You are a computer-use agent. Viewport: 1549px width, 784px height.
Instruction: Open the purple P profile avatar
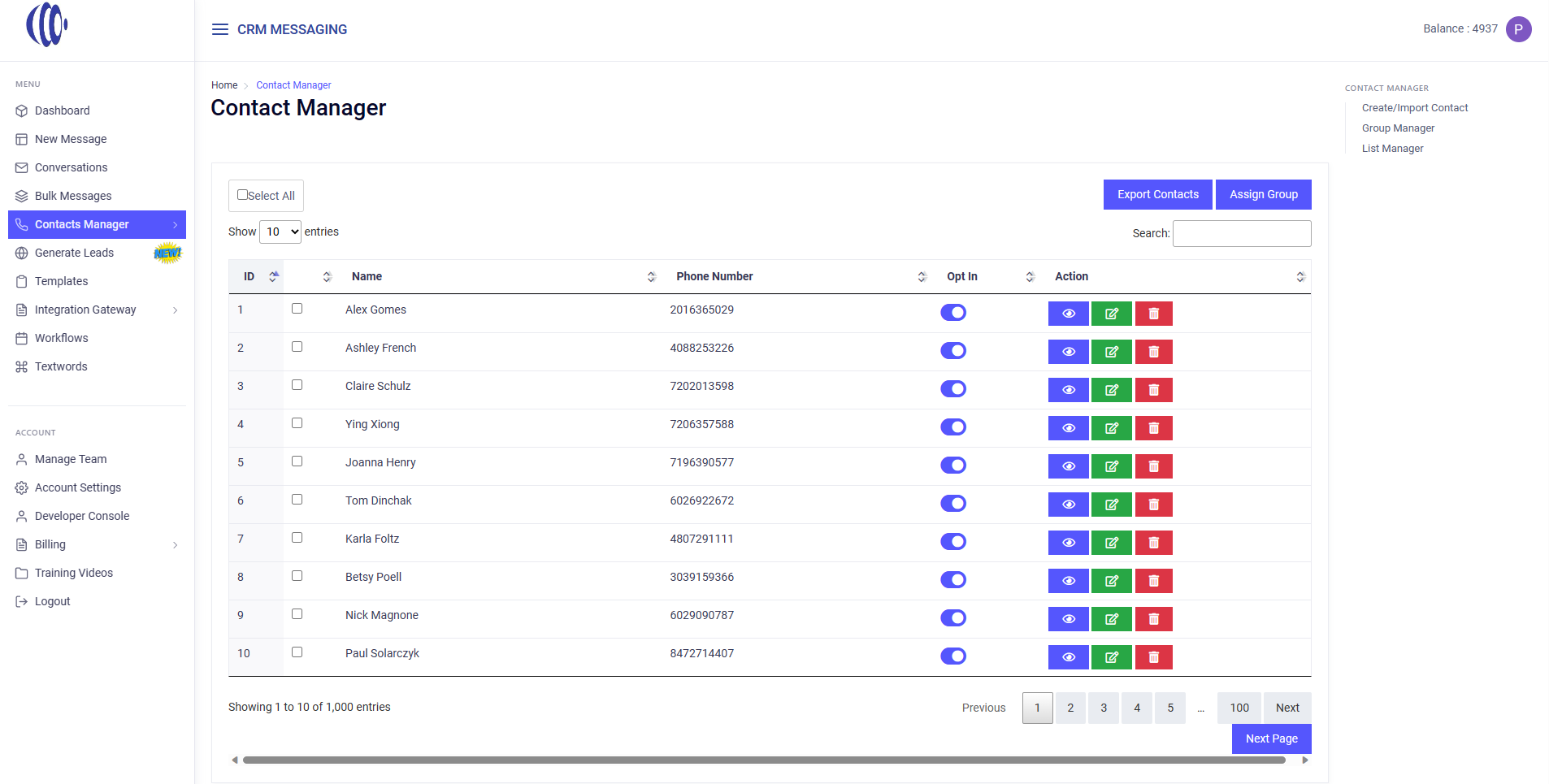point(1518,29)
